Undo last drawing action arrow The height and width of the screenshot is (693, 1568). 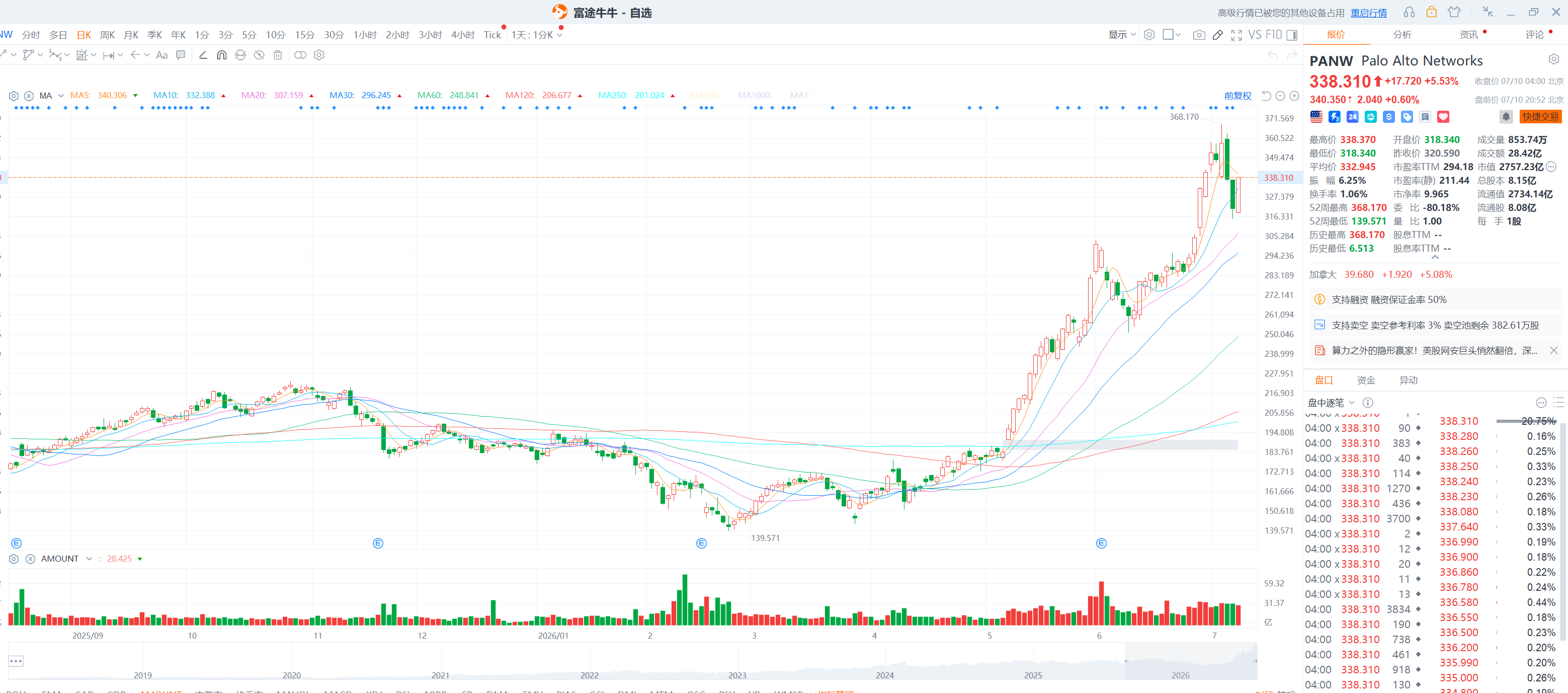click(1273, 55)
